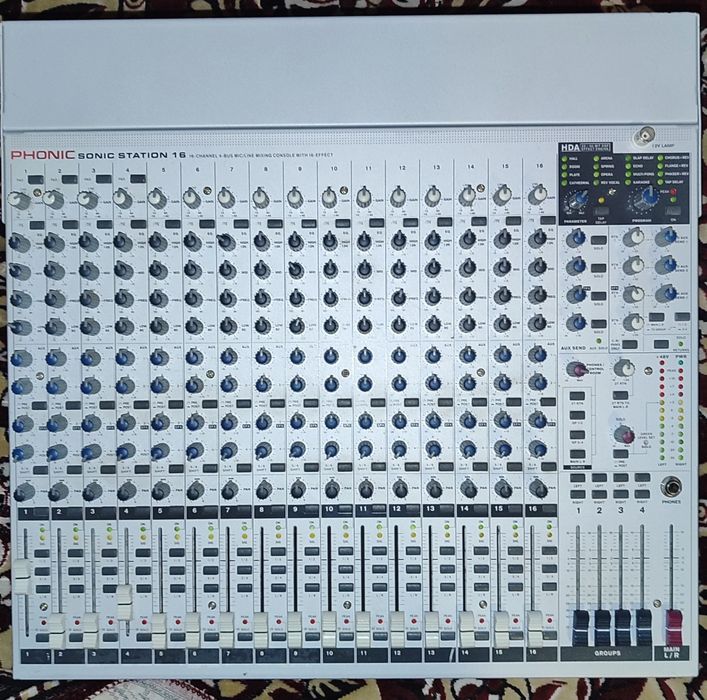
Task: Click channel 14's HIGH EQ knob
Action: (x=468, y=239)
